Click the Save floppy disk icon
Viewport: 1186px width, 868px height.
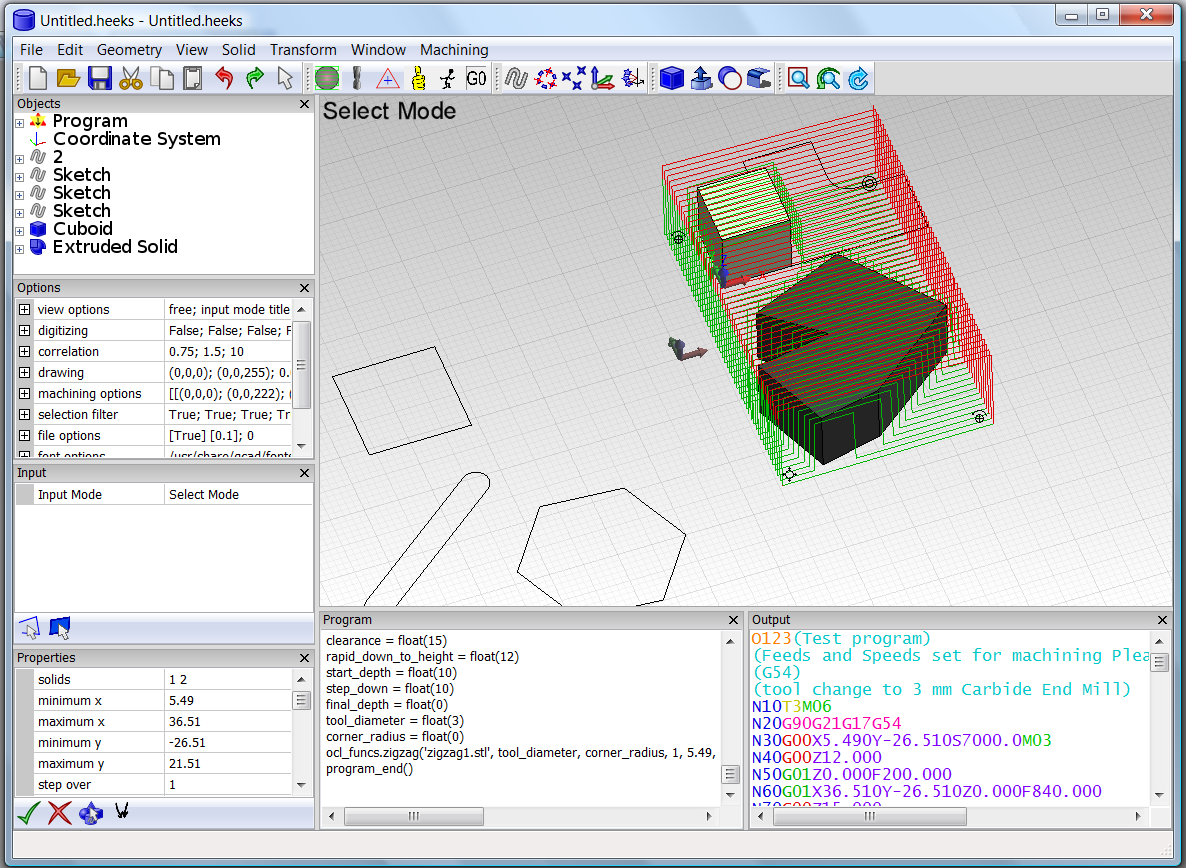click(x=99, y=78)
